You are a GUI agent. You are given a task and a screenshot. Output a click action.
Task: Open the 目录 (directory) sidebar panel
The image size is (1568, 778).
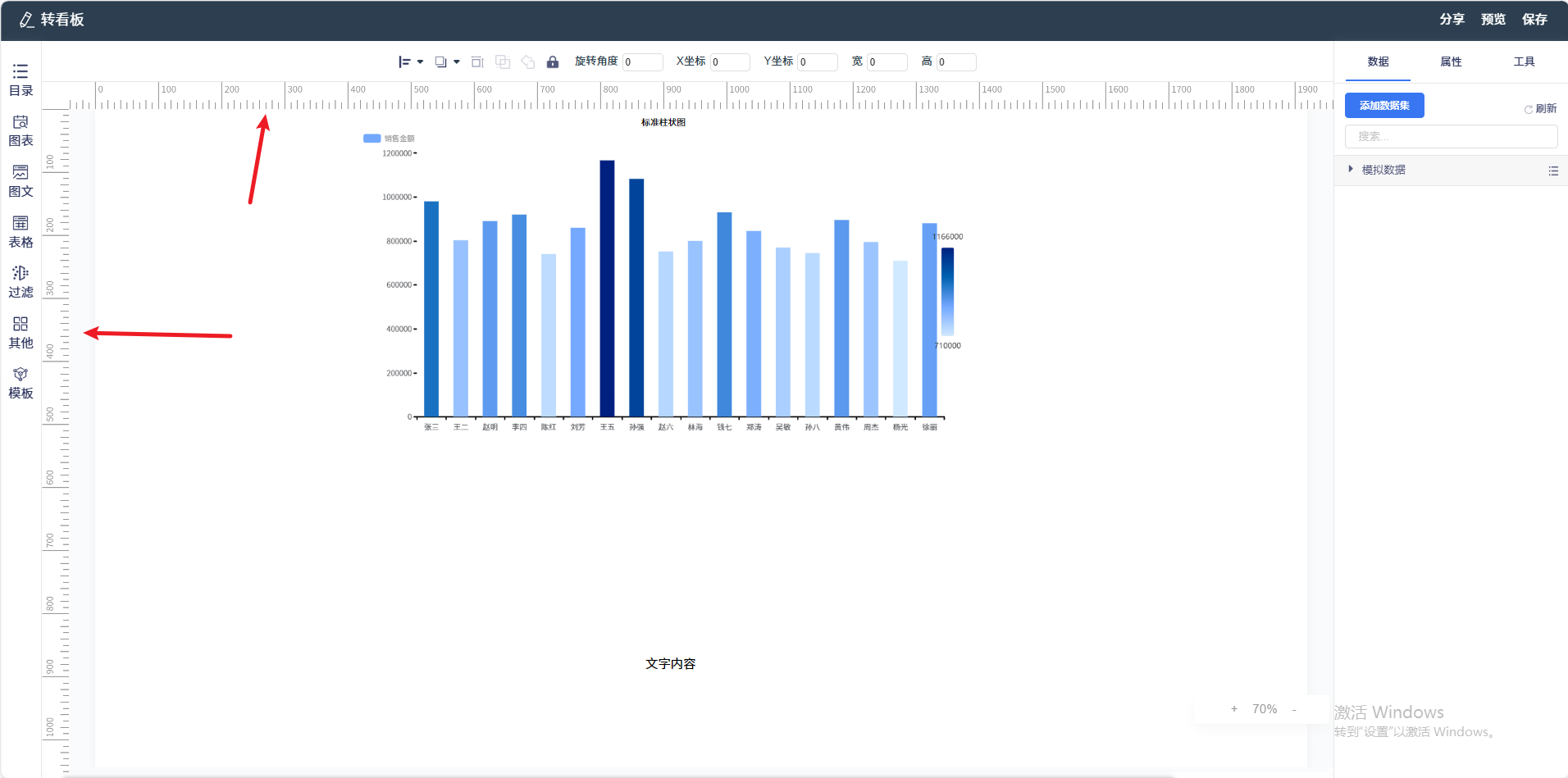[21, 80]
